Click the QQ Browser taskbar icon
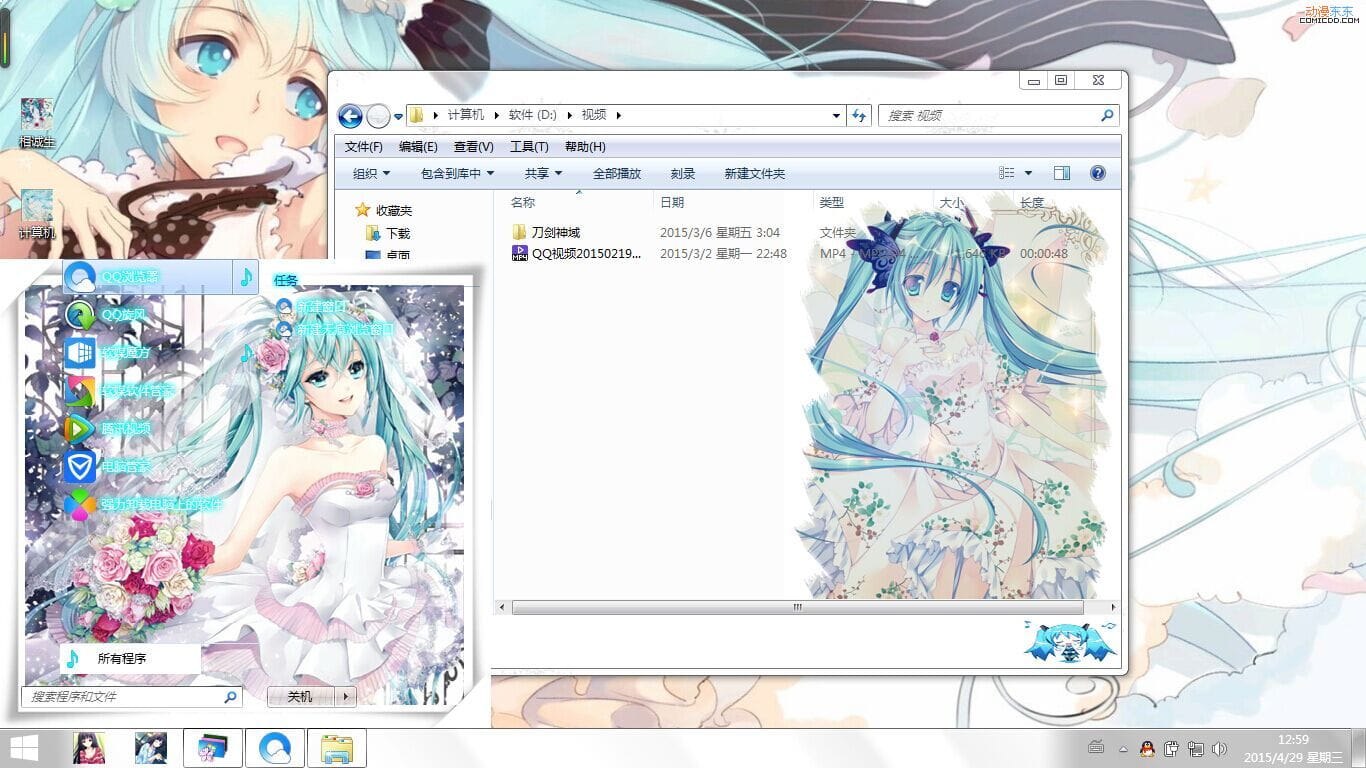 point(274,748)
